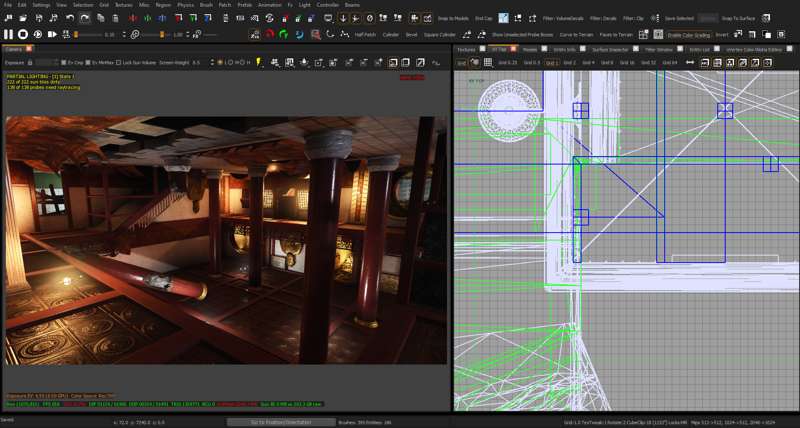Click the Open file folder icon

(x=23, y=18)
